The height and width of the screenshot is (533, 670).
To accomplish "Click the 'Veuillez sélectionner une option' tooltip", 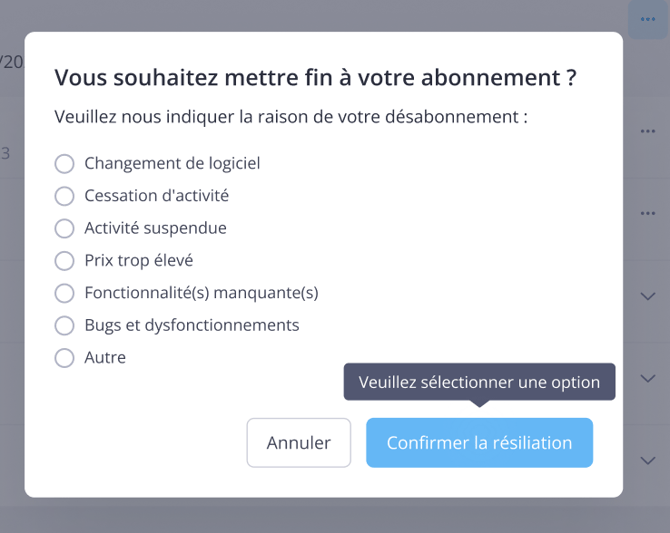I will pos(479,382).
